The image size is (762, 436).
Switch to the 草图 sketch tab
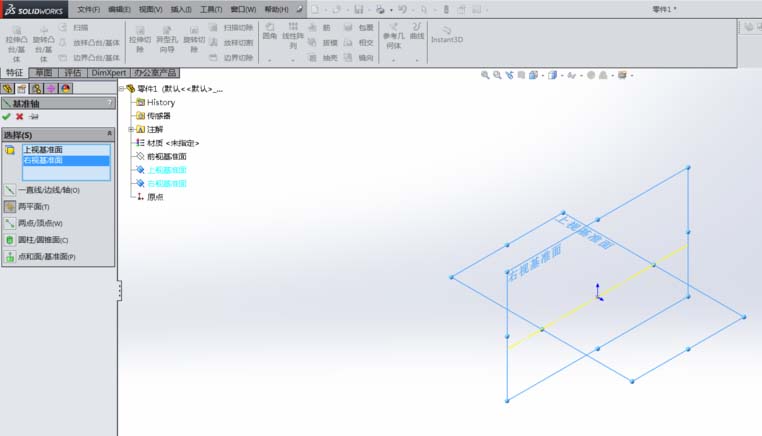[x=44, y=72]
